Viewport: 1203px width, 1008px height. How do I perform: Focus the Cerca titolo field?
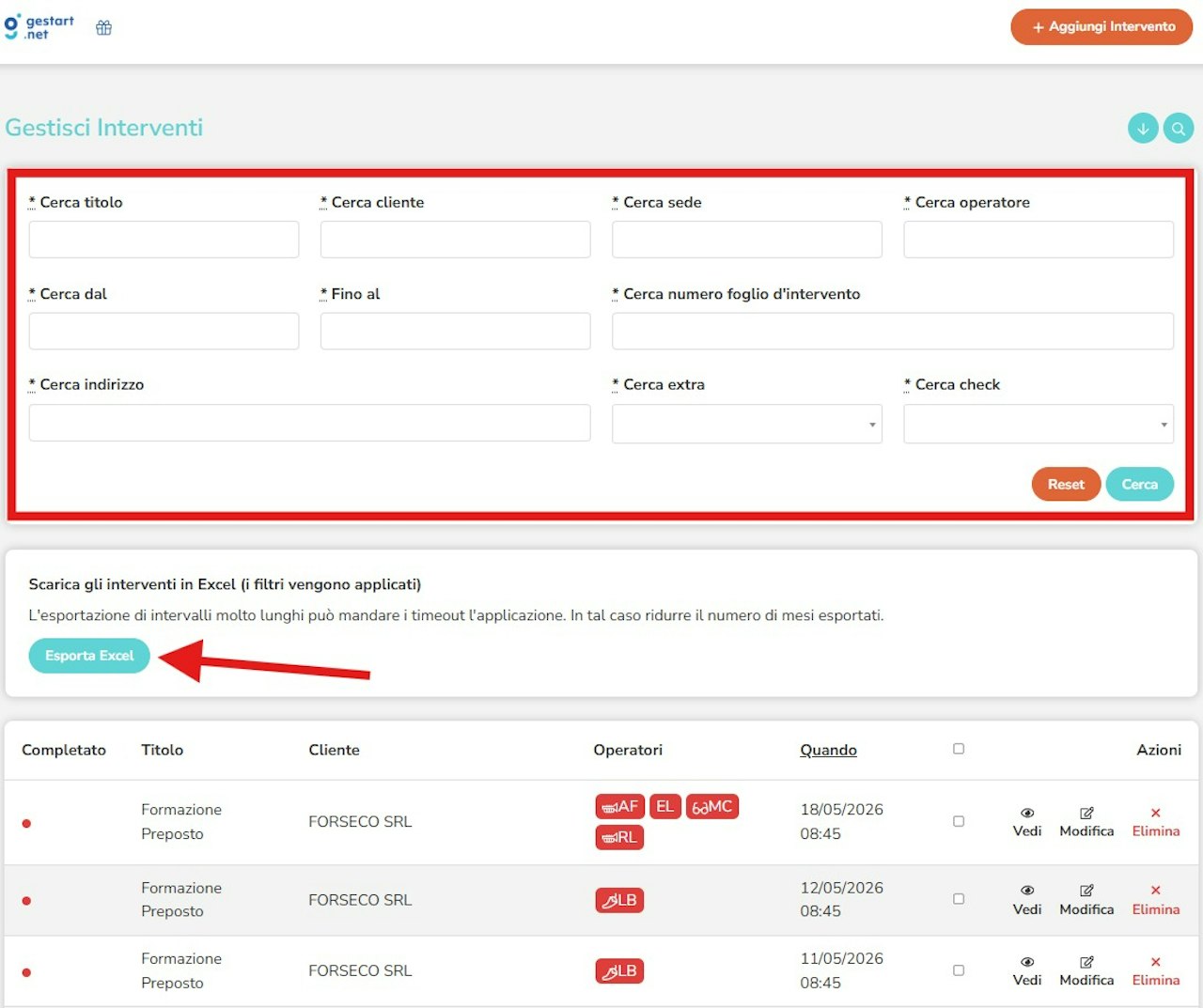pyautogui.click(x=164, y=240)
